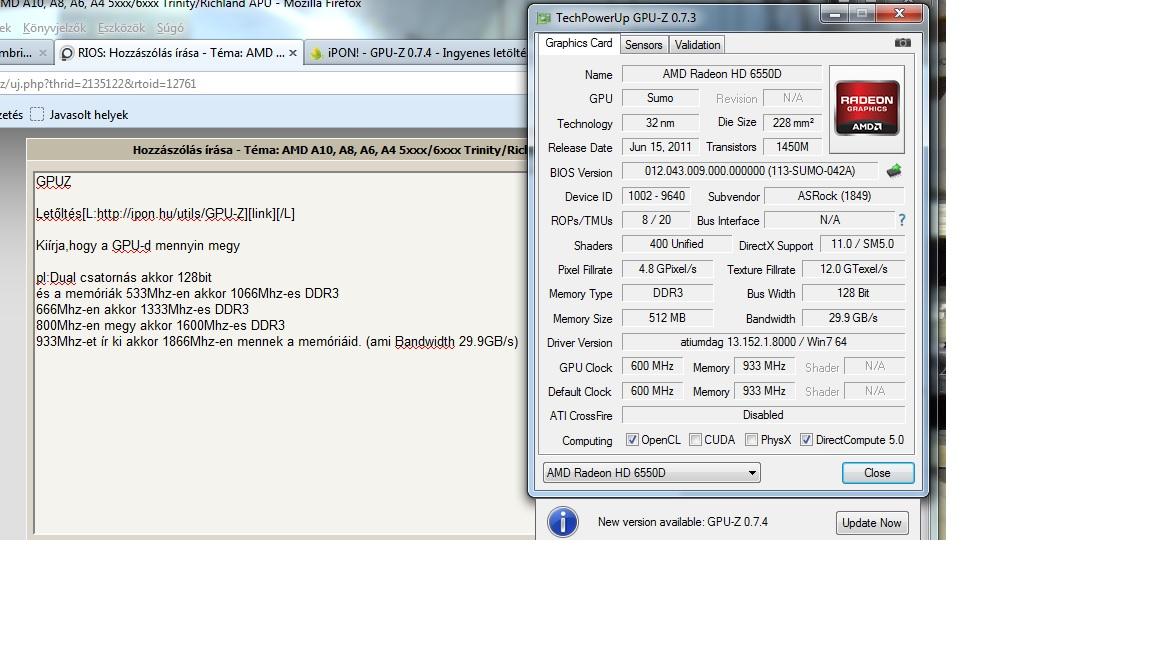Click the Bandwidth value 29.9 GB/s
Viewport: 1152px width, 648px height.
click(853, 318)
